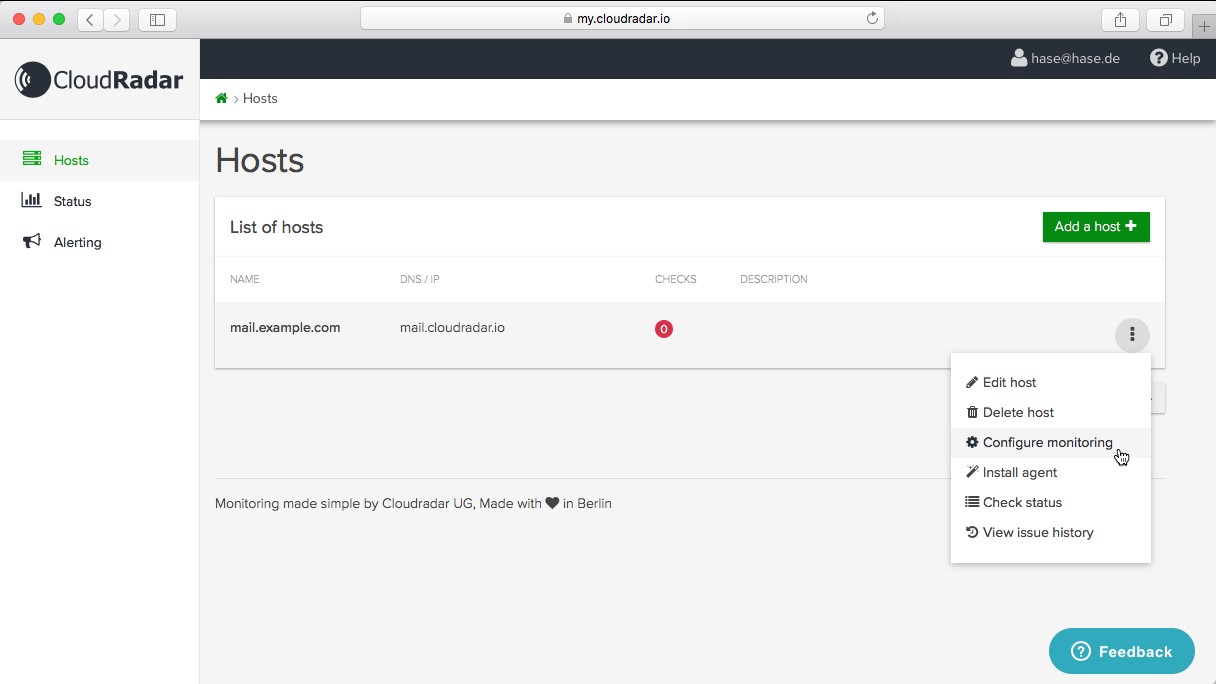Click the browser Share icon
1216x684 pixels.
click(x=1120, y=19)
